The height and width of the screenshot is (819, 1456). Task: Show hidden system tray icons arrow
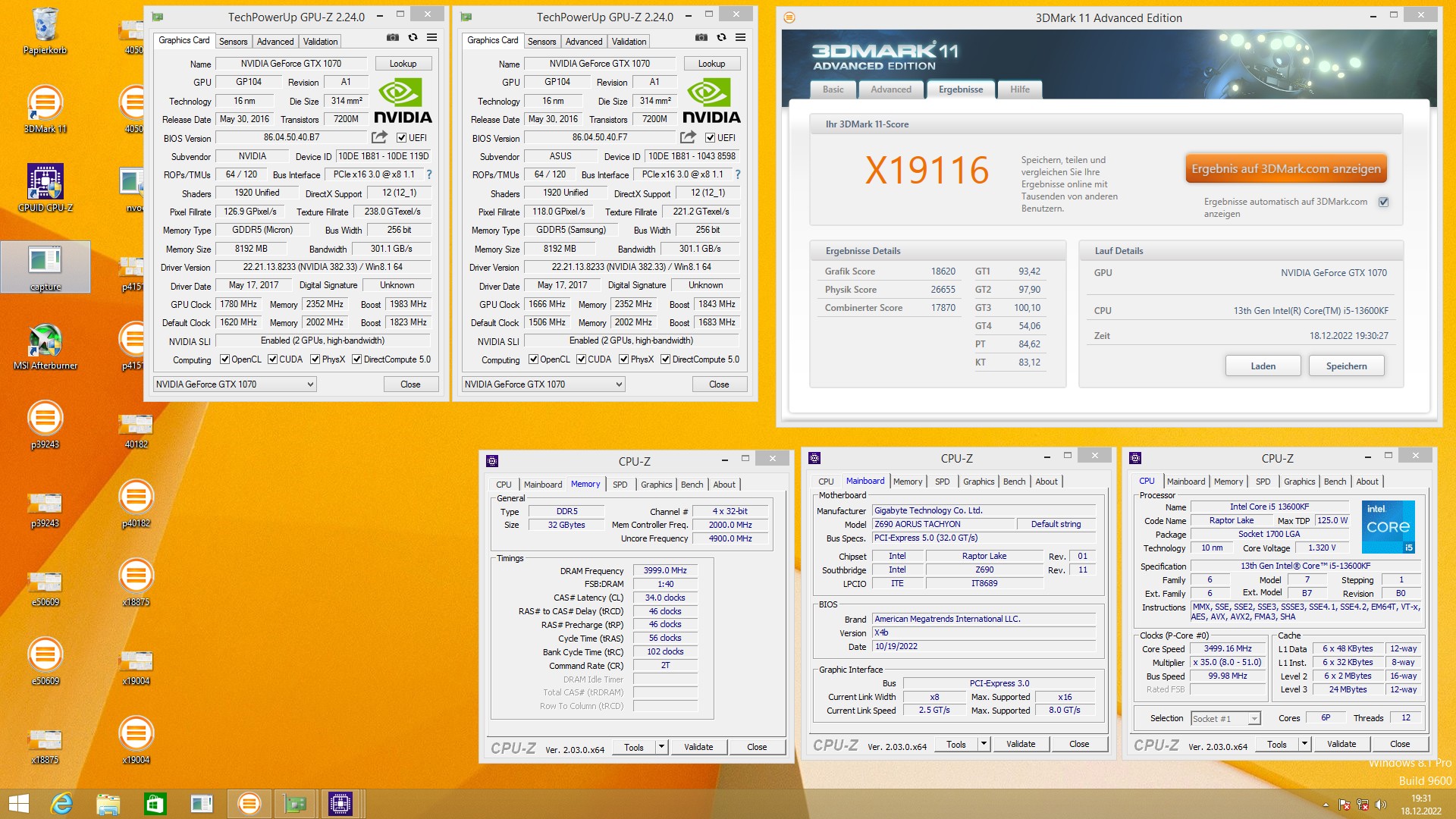click(1326, 805)
